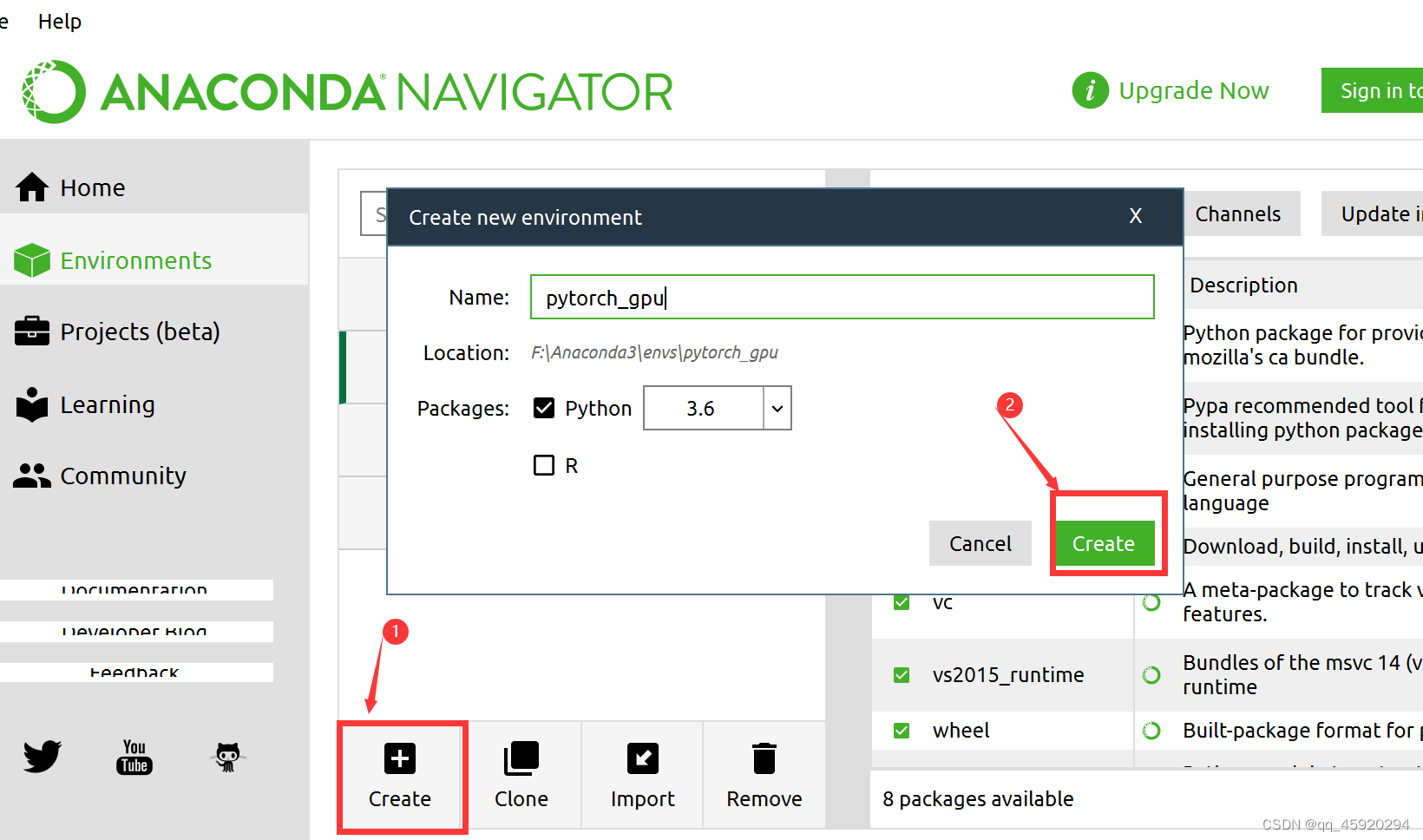Open the Python 3.6 version combo box
Image resolution: width=1423 pixels, height=840 pixels.
pos(718,408)
